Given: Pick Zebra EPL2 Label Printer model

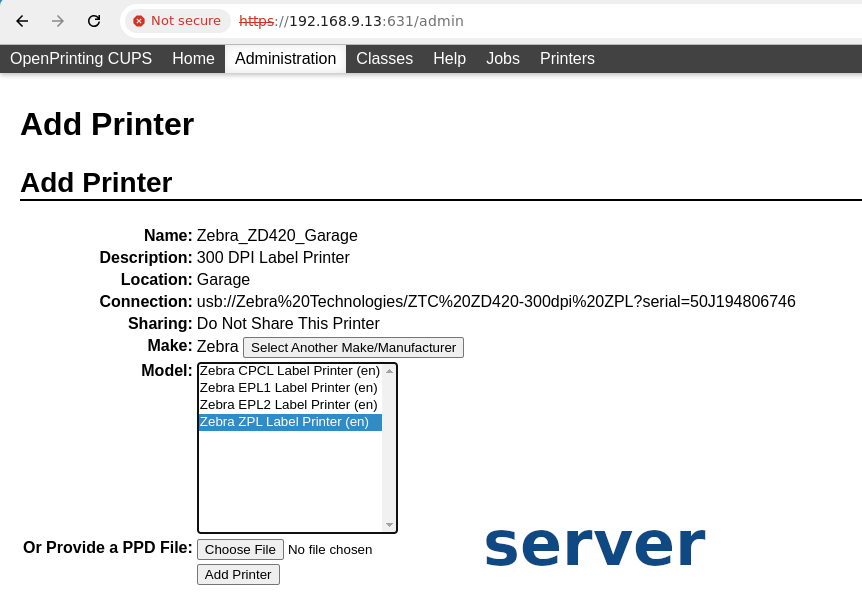Looking at the screenshot, I should [x=288, y=405].
